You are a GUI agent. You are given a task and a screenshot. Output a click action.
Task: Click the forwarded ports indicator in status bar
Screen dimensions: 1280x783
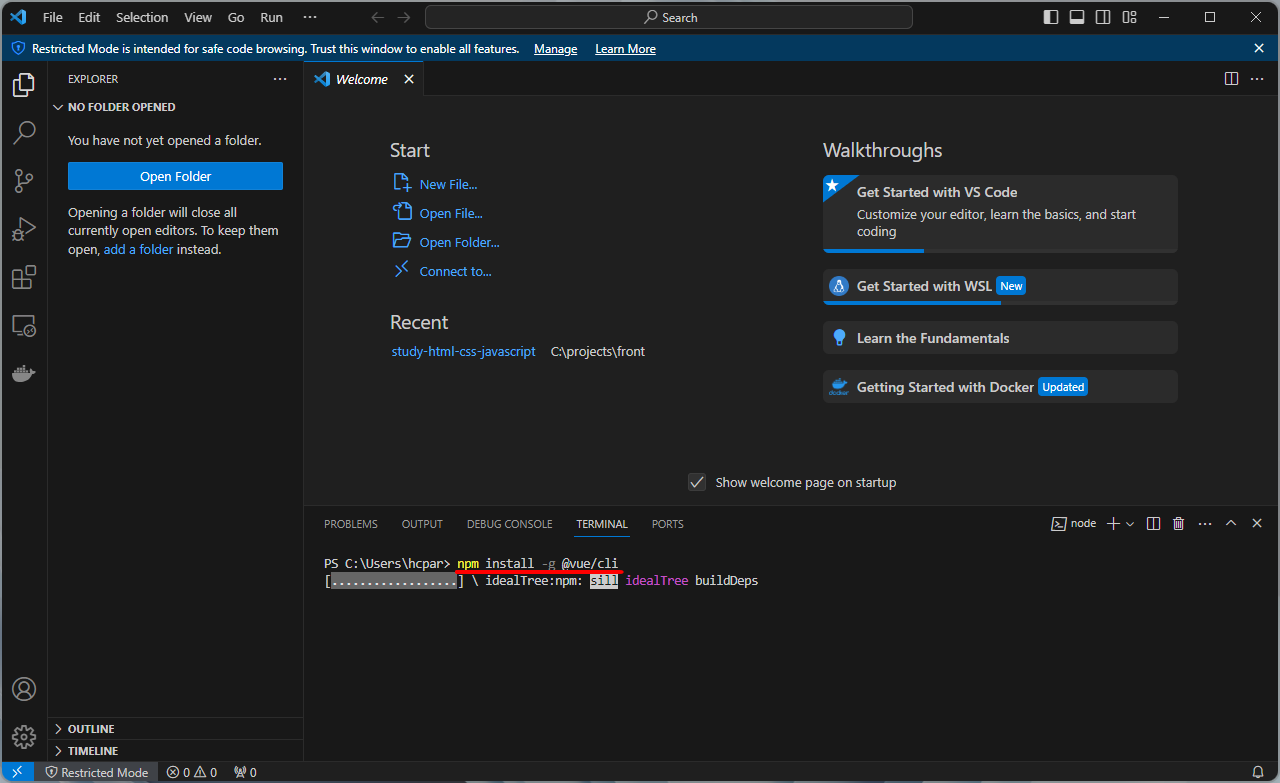point(245,772)
